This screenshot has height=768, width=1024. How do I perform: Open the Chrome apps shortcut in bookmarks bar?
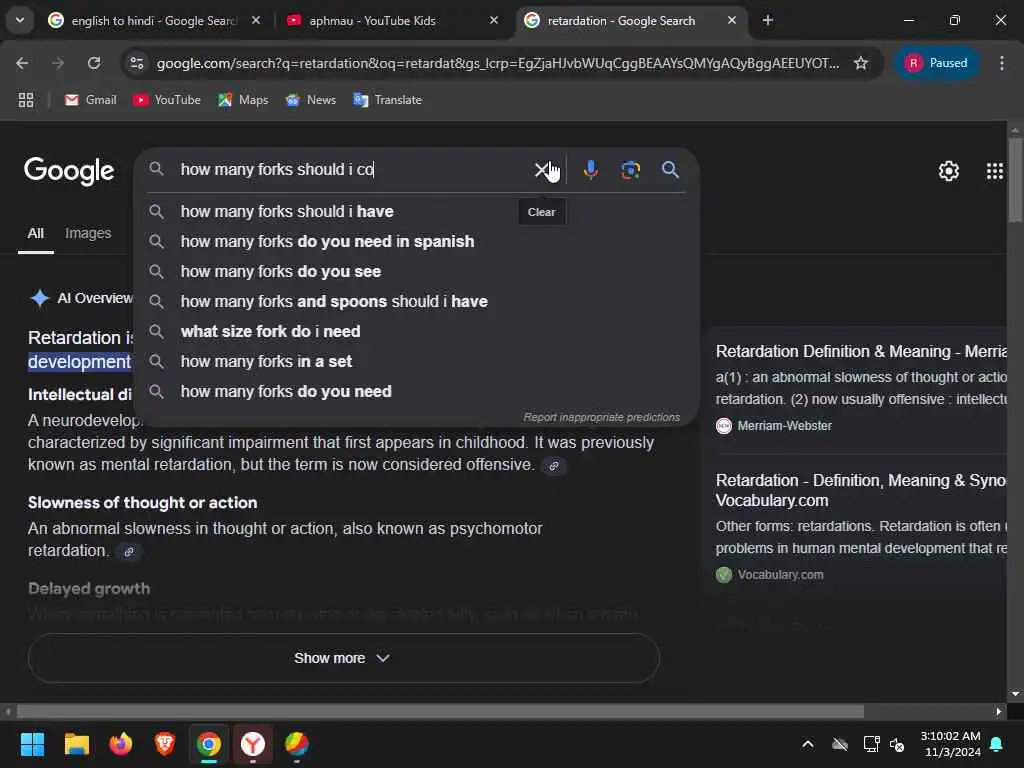click(x=26, y=100)
